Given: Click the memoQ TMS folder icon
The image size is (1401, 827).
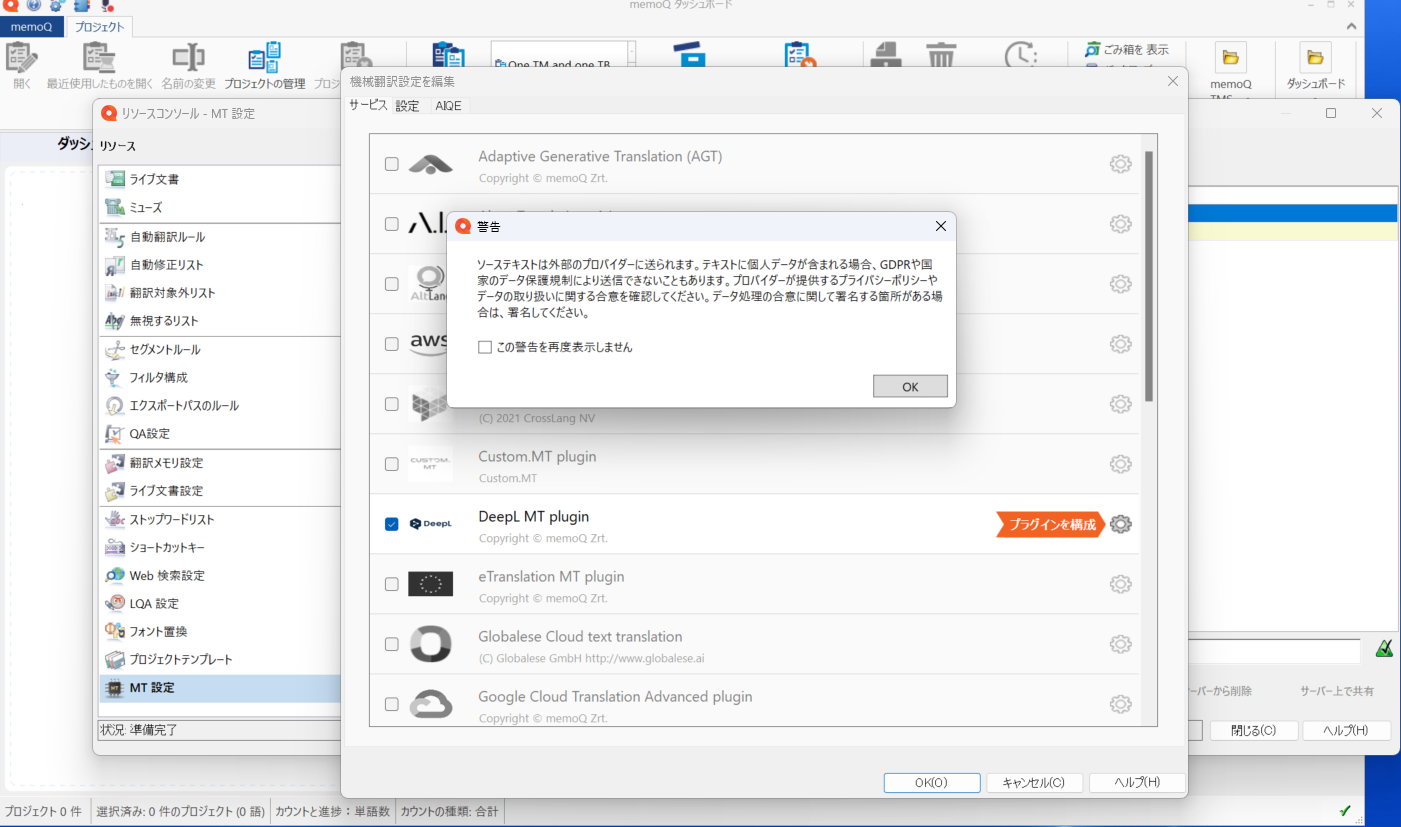Looking at the screenshot, I should [x=1230, y=57].
